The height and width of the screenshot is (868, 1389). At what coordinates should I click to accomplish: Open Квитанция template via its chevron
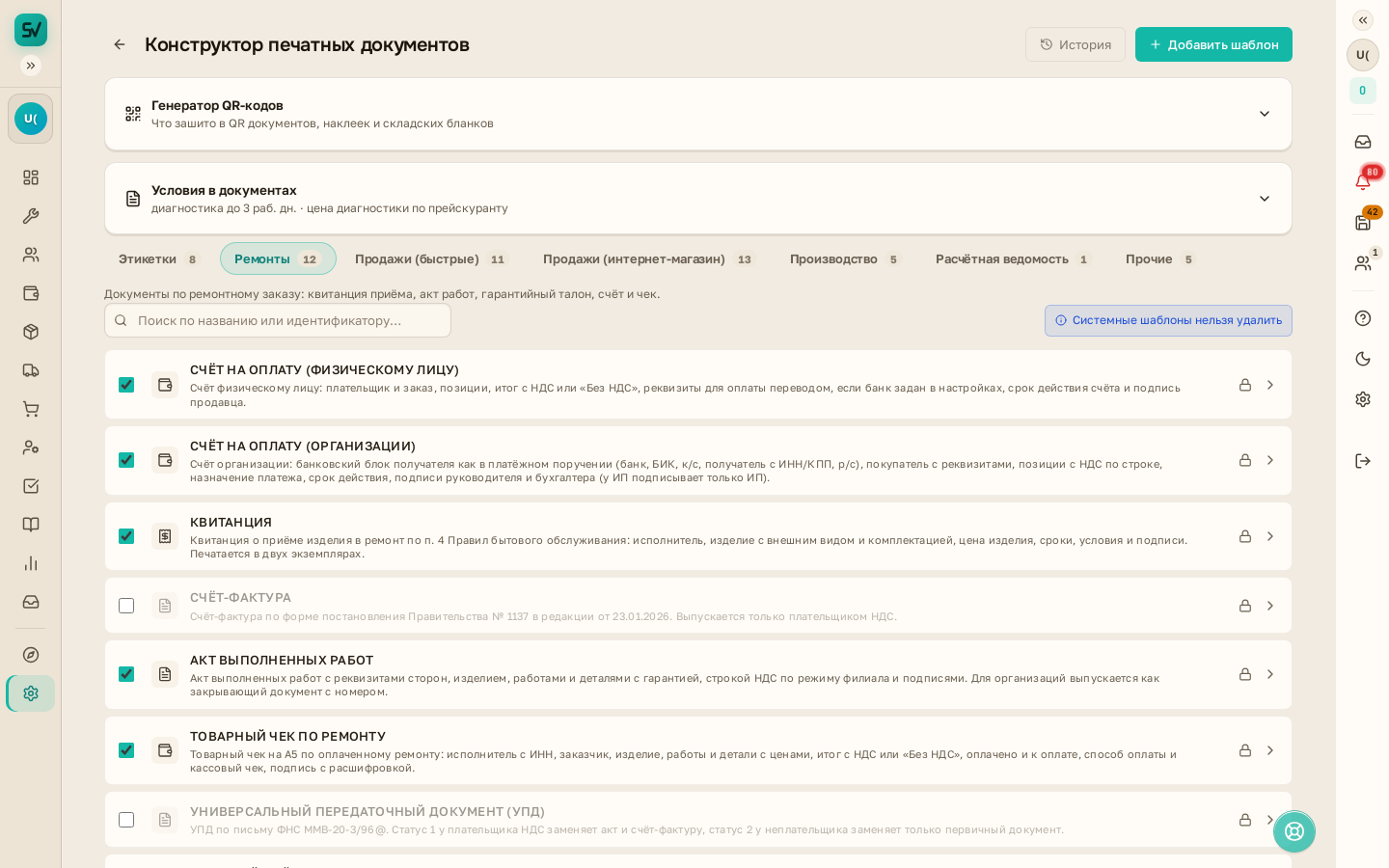pos(1270,536)
